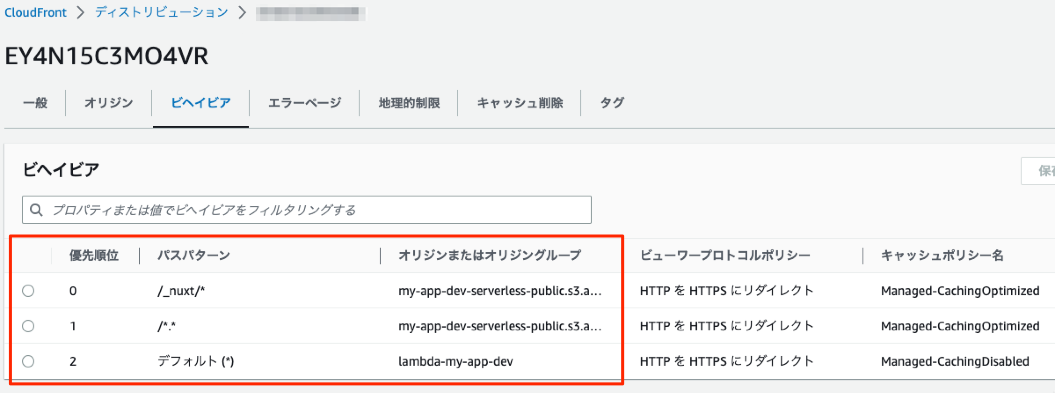Click the partially visible 保存 button
The image size is (1055, 393).
[1038, 171]
